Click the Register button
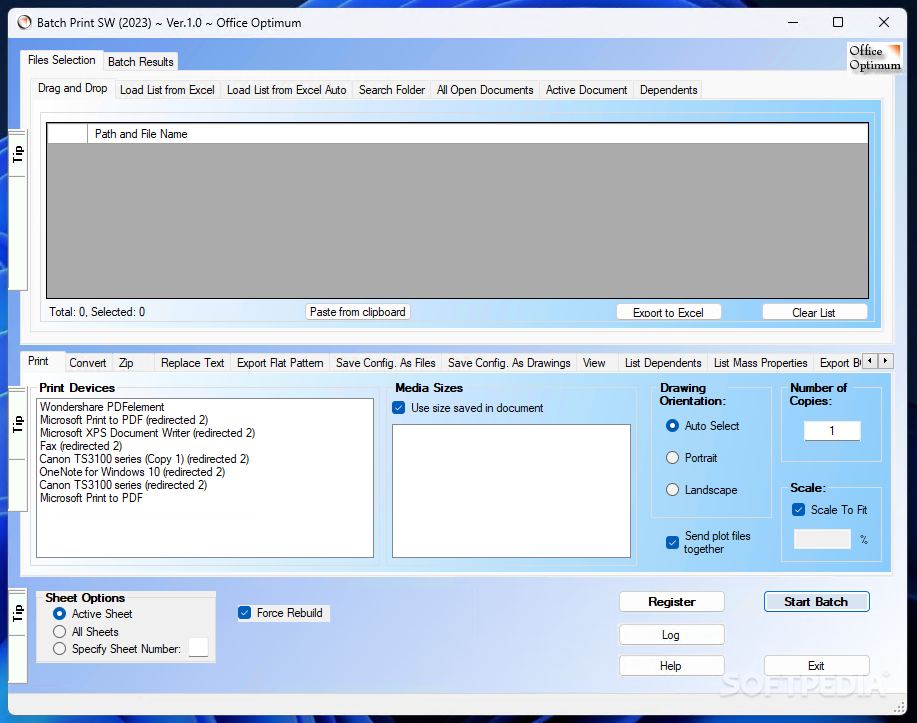 click(671, 601)
